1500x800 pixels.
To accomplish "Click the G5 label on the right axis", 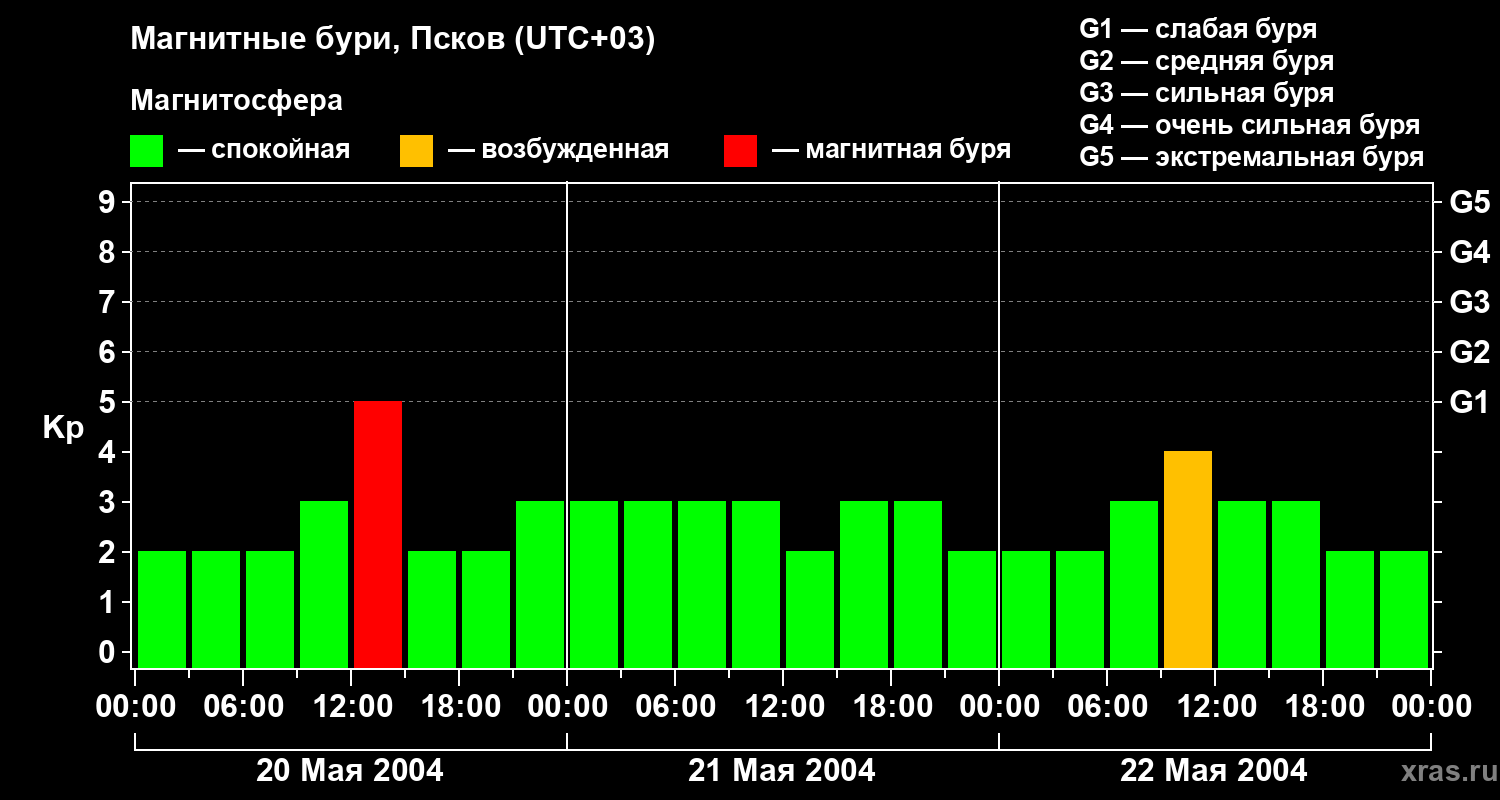I will (1469, 202).
